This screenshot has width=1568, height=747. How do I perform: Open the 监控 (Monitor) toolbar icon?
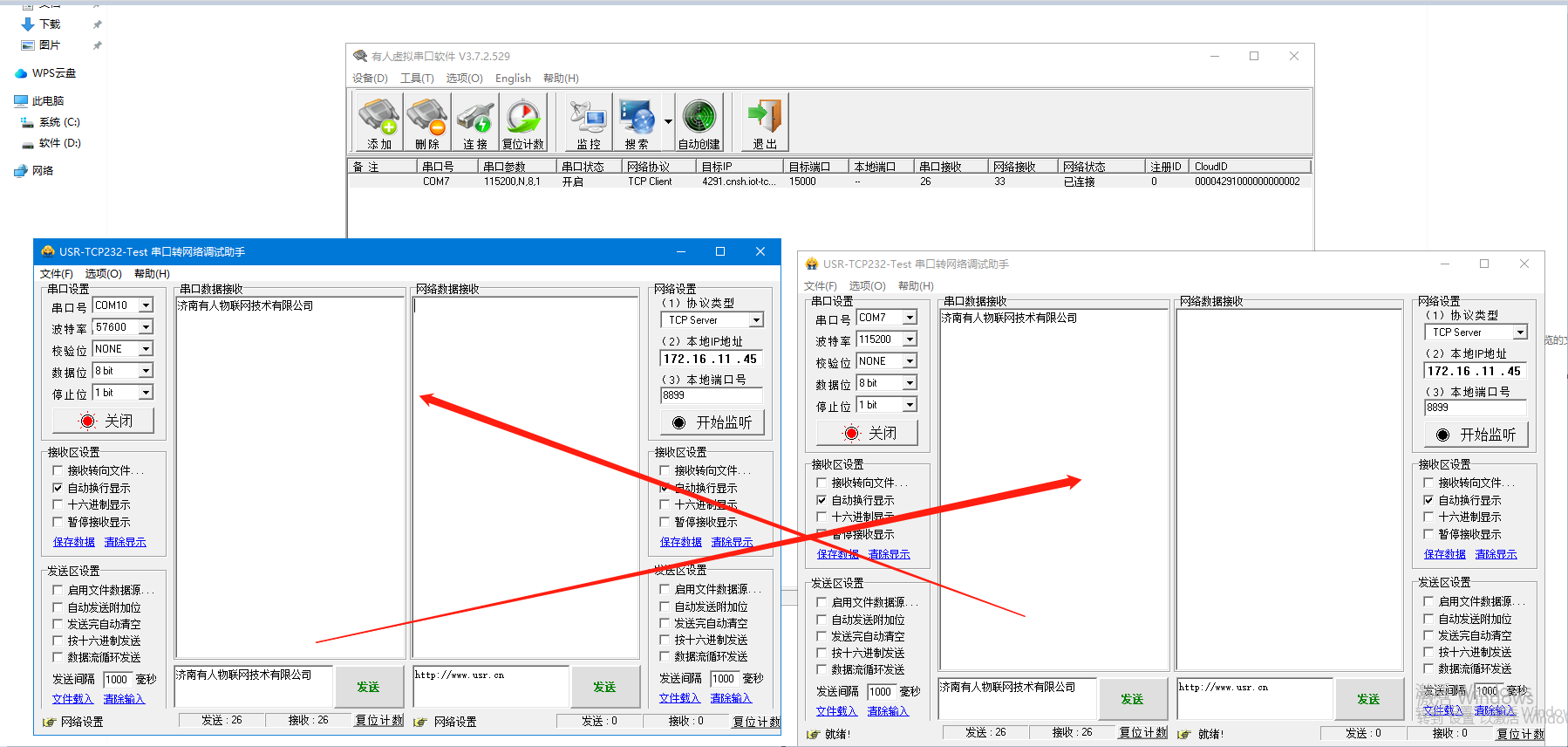(589, 123)
